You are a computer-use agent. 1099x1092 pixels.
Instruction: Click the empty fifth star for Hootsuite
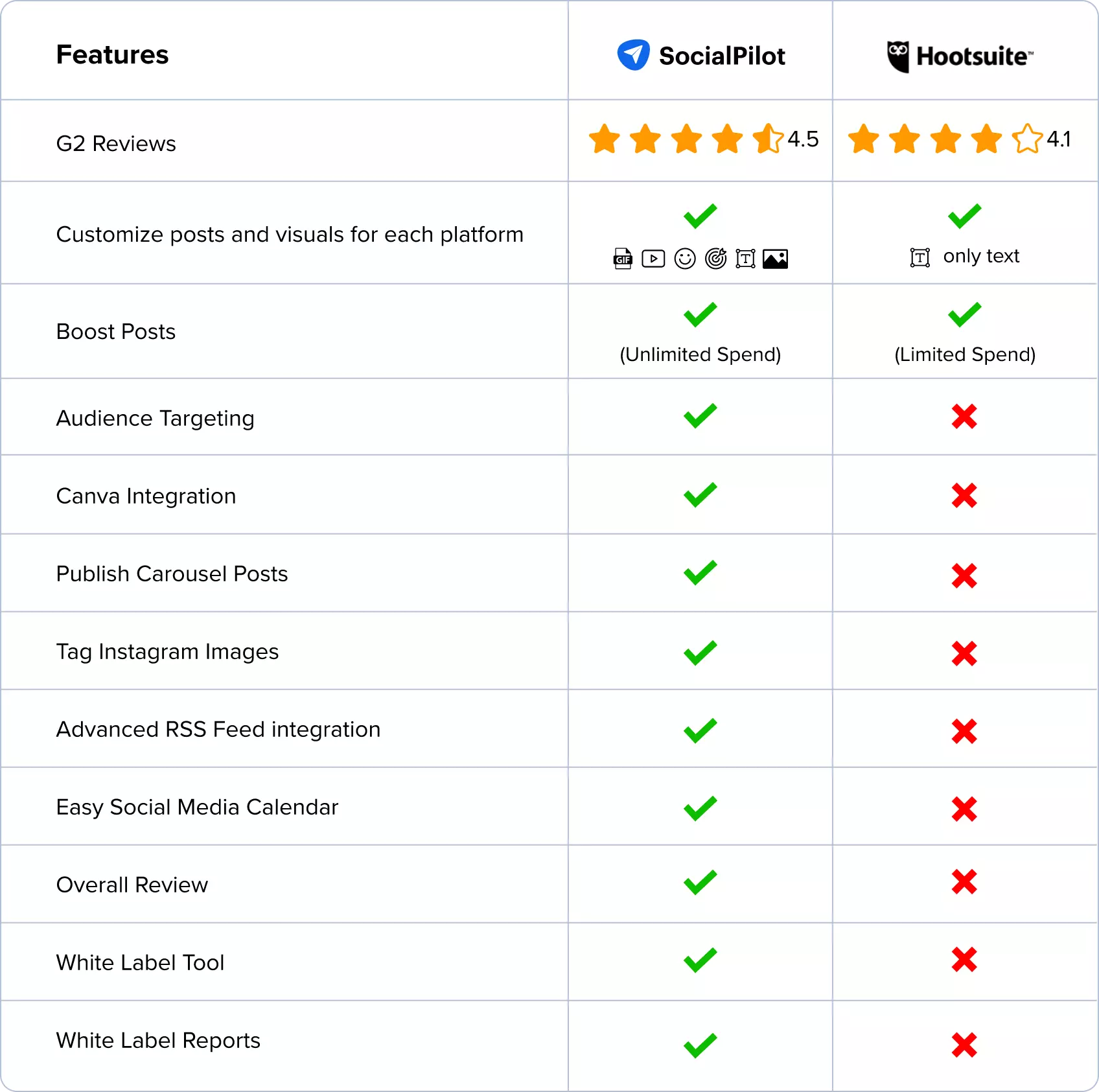coord(1028,139)
